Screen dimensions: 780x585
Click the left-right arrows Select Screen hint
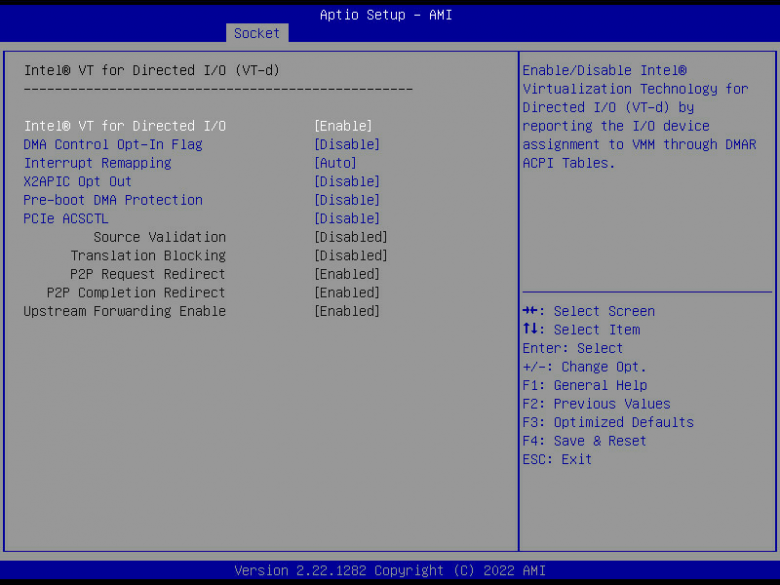[589, 311]
